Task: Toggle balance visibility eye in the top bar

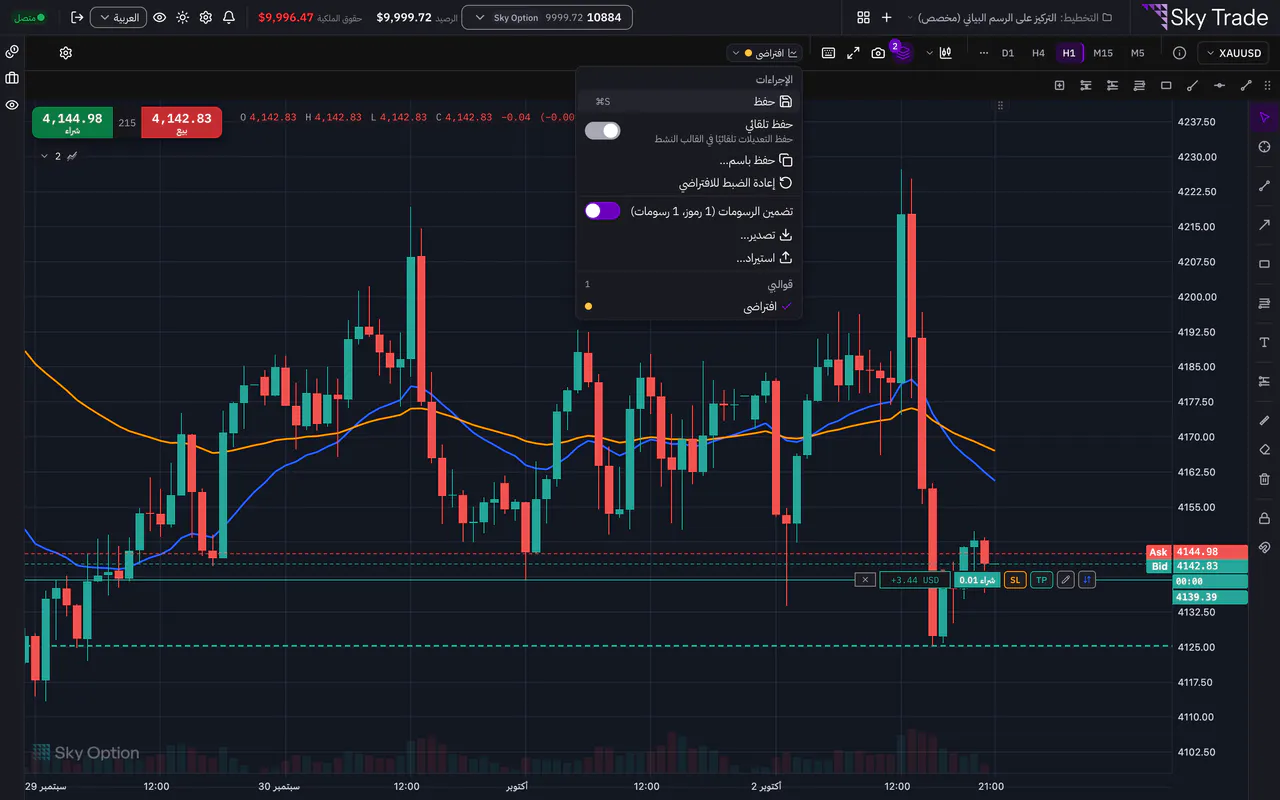Action: [159, 18]
